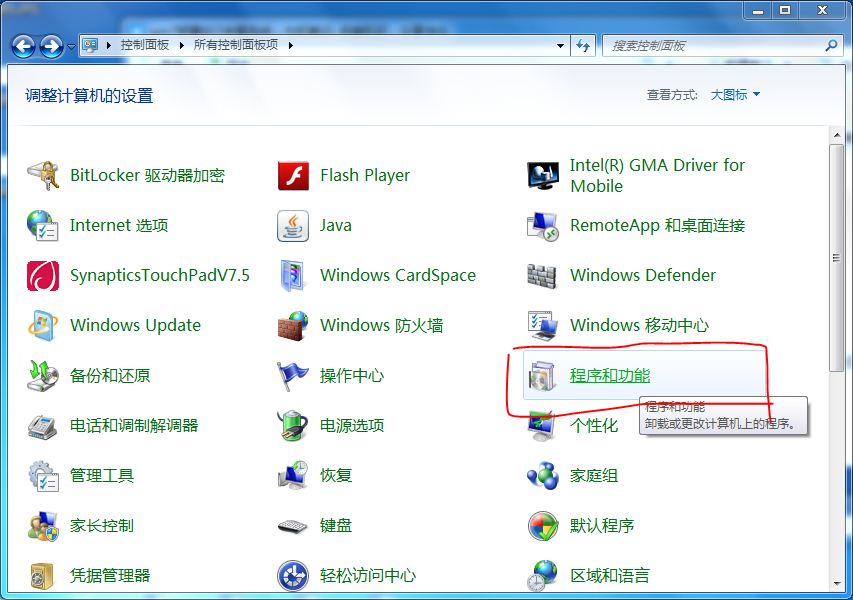Open the 大图标 view mode dropdown

(735, 95)
